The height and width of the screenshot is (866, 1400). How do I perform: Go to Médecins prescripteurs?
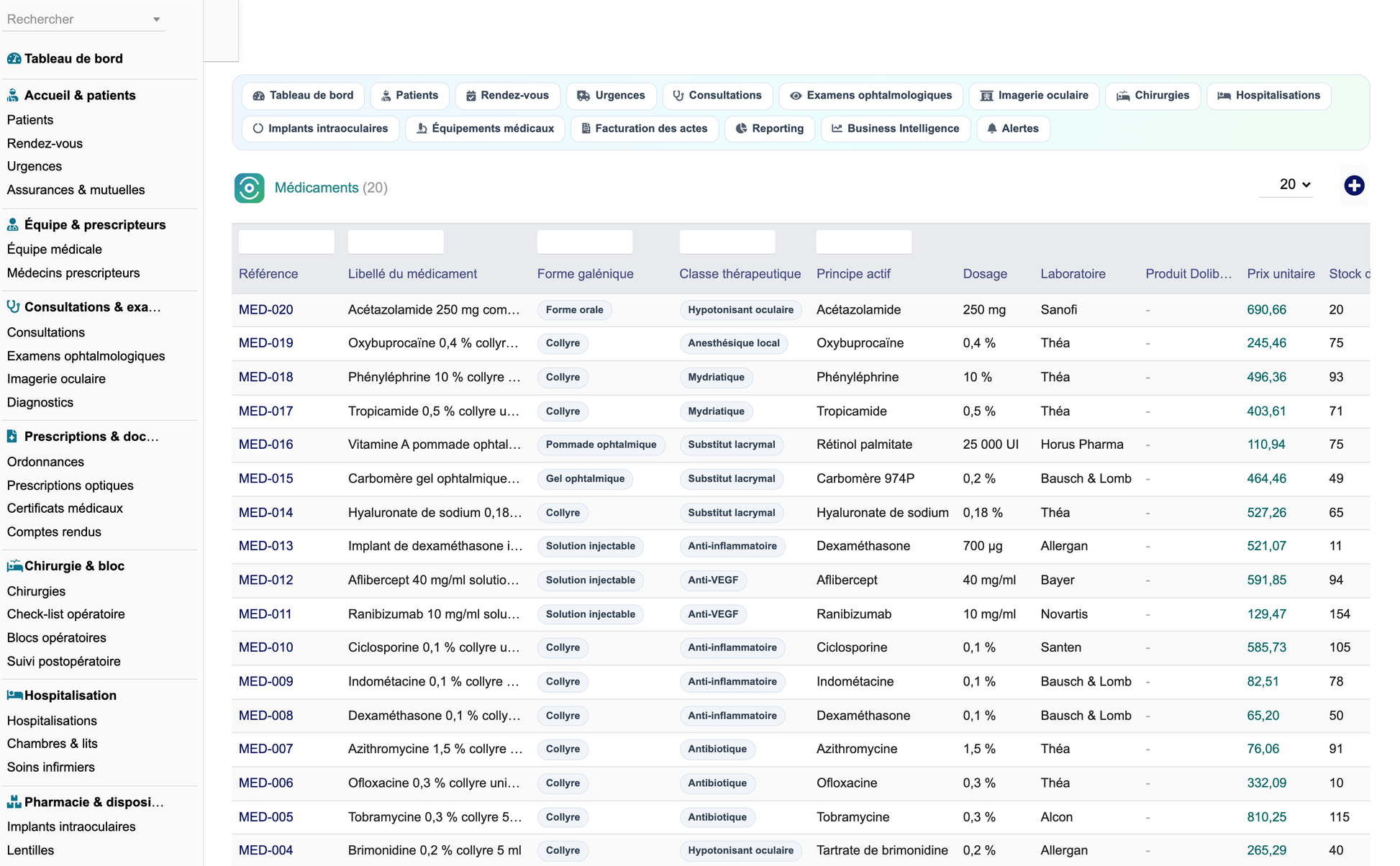click(73, 273)
